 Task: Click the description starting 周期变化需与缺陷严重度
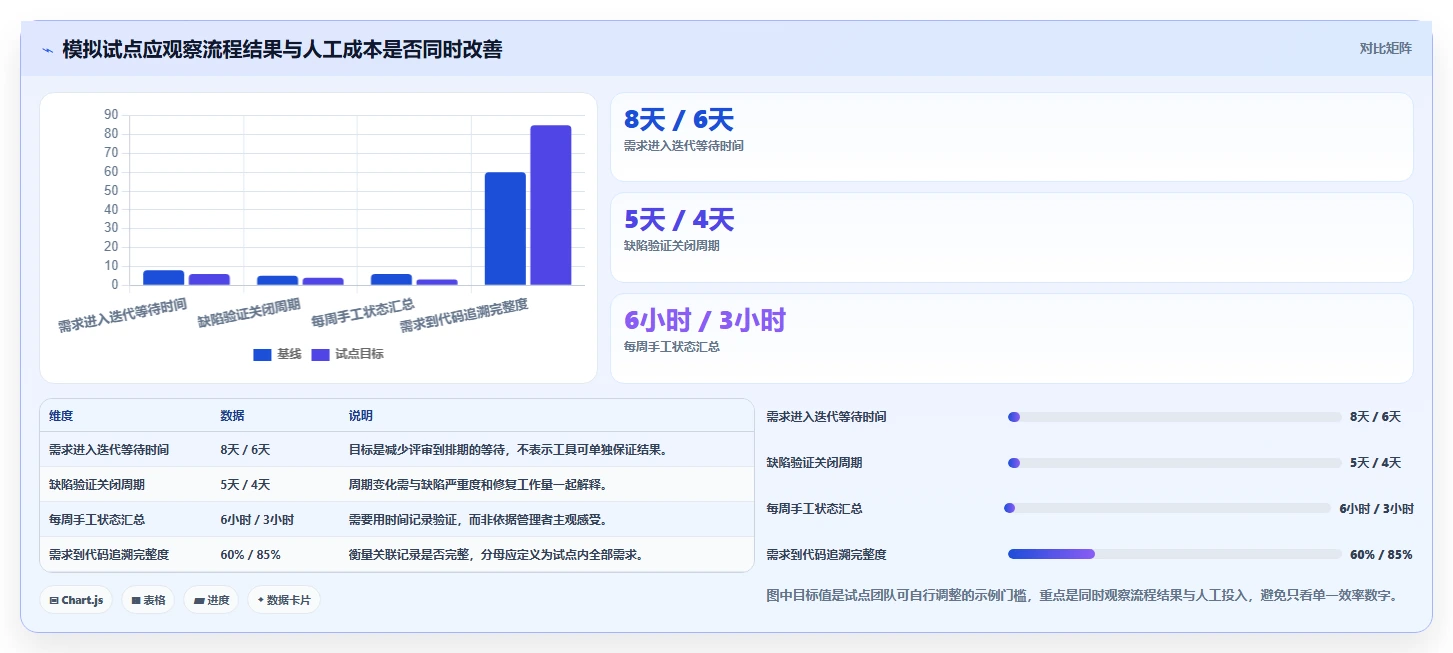coord(477,485)
